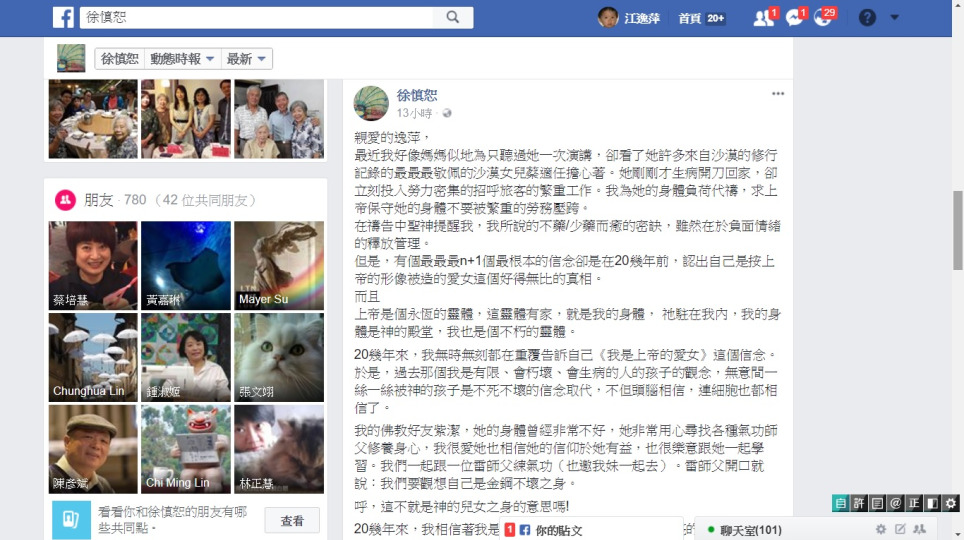Open the 聊天室(101) chat tab
964x540 pixels.
tap(751, 530)
